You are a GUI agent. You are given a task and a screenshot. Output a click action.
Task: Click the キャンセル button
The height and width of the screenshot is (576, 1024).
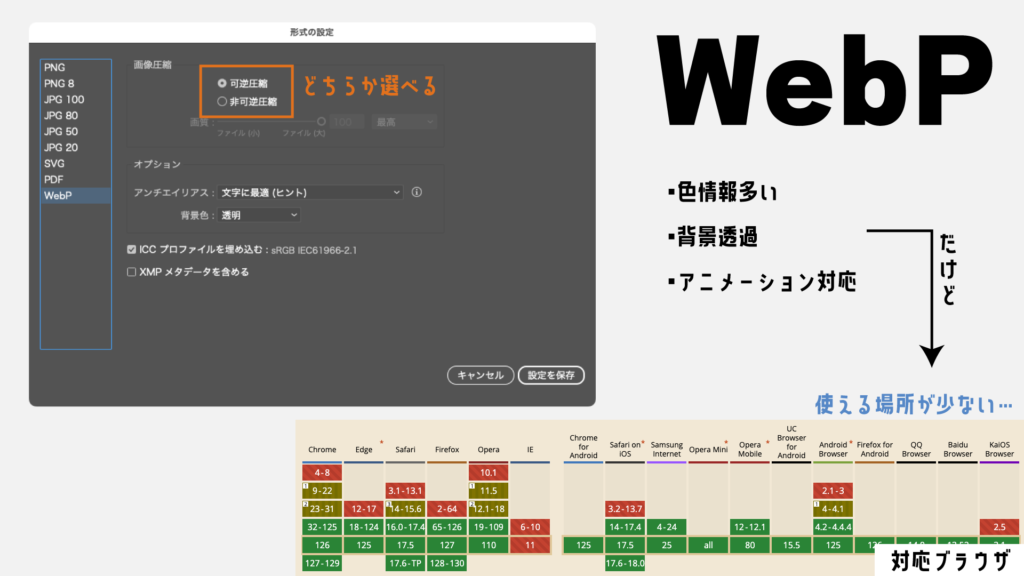[x=481, y=375]
